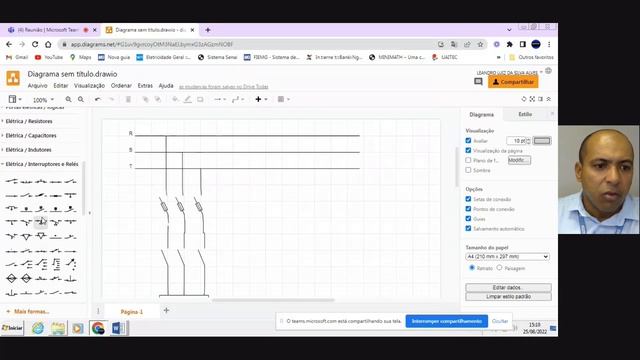Click the fill color bucket icon
The height and width of the screenshot is (360, 640).
pos(175,99)
